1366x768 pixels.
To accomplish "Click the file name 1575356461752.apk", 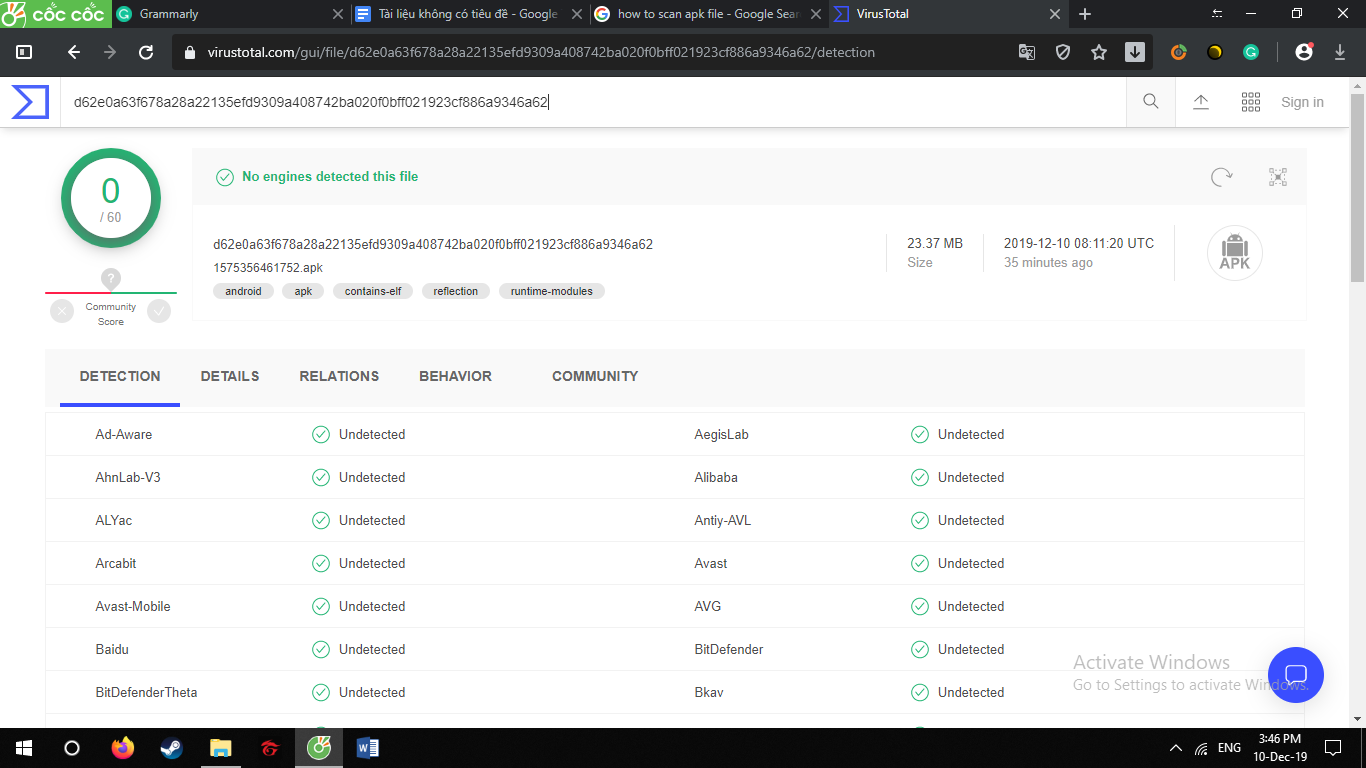I will click(x=268, y=268).
